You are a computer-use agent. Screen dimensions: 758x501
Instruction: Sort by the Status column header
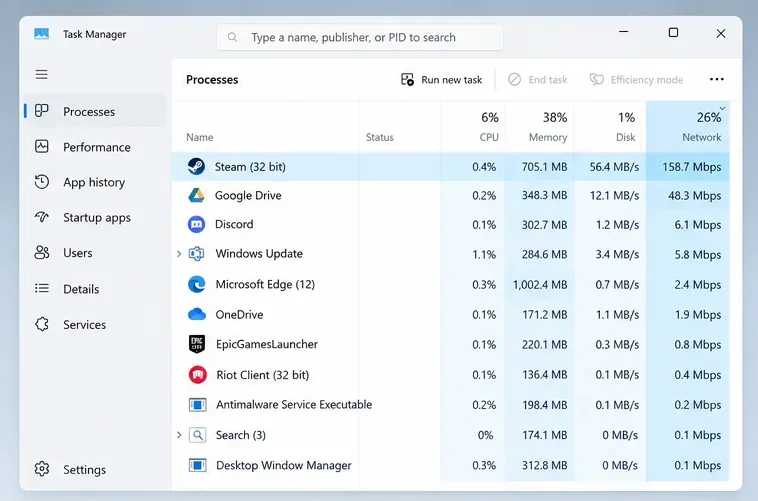379,137
